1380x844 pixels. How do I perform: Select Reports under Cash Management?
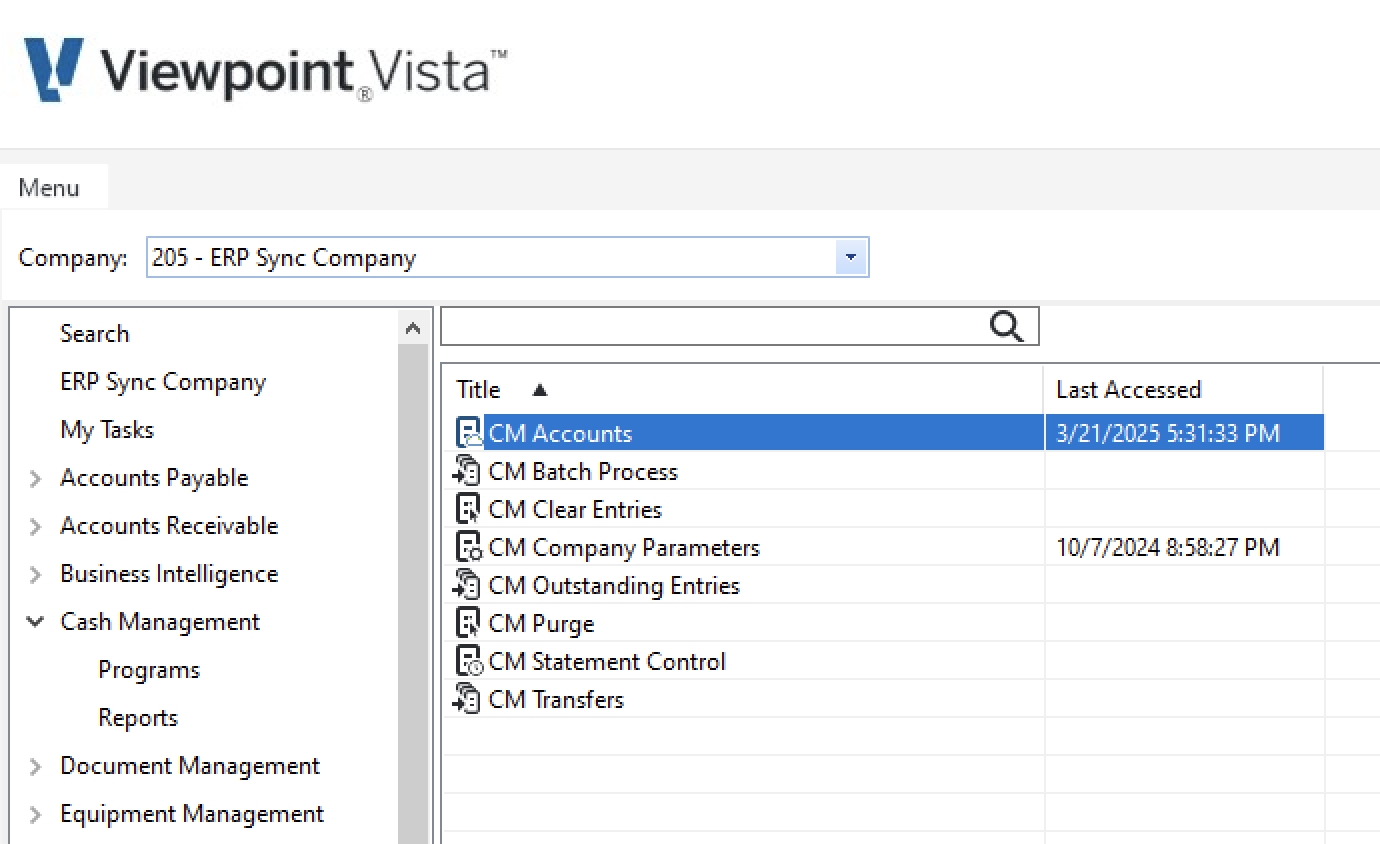(x=138, y=718)
